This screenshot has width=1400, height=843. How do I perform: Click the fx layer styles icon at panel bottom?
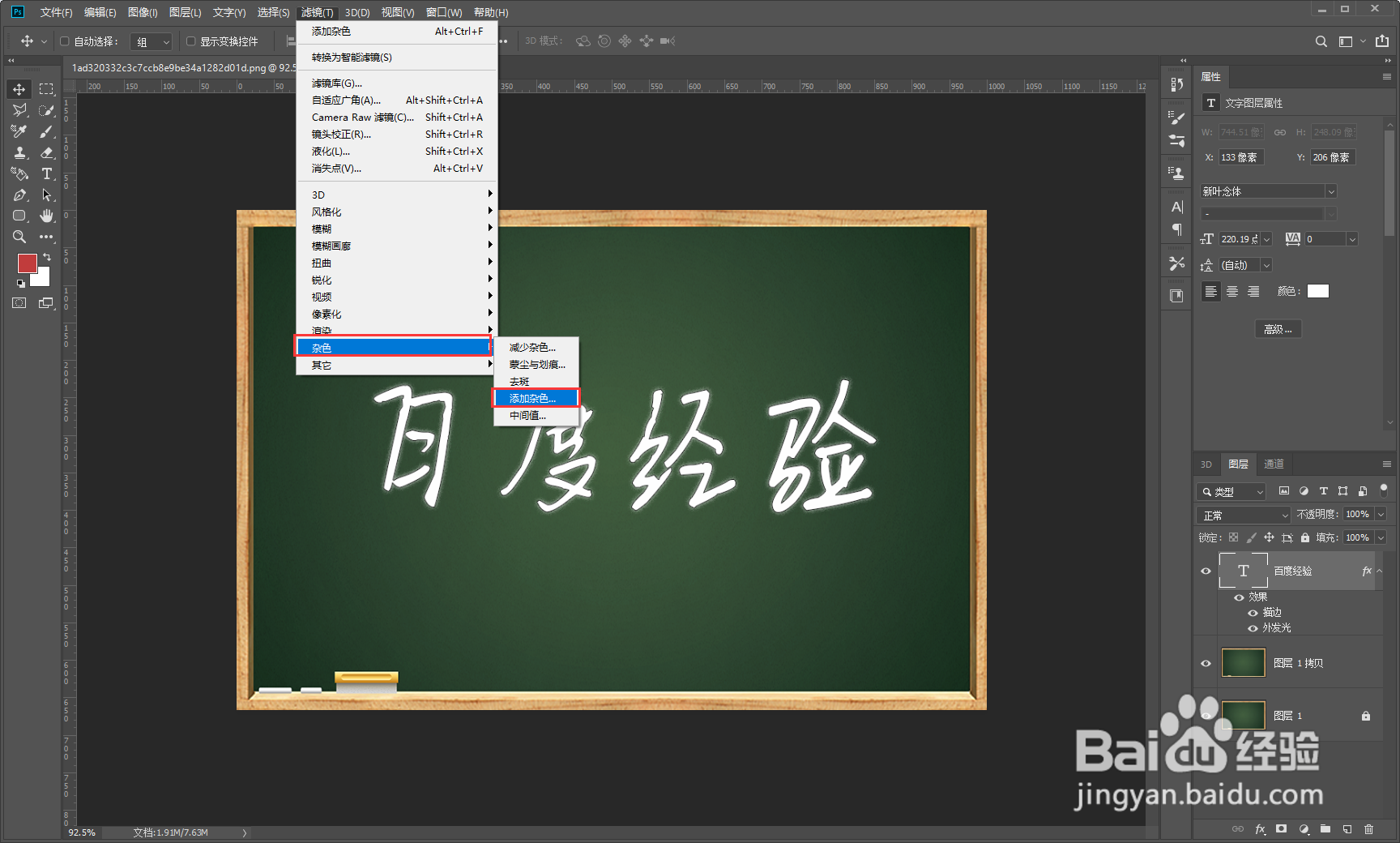(x=1261, y=828)
